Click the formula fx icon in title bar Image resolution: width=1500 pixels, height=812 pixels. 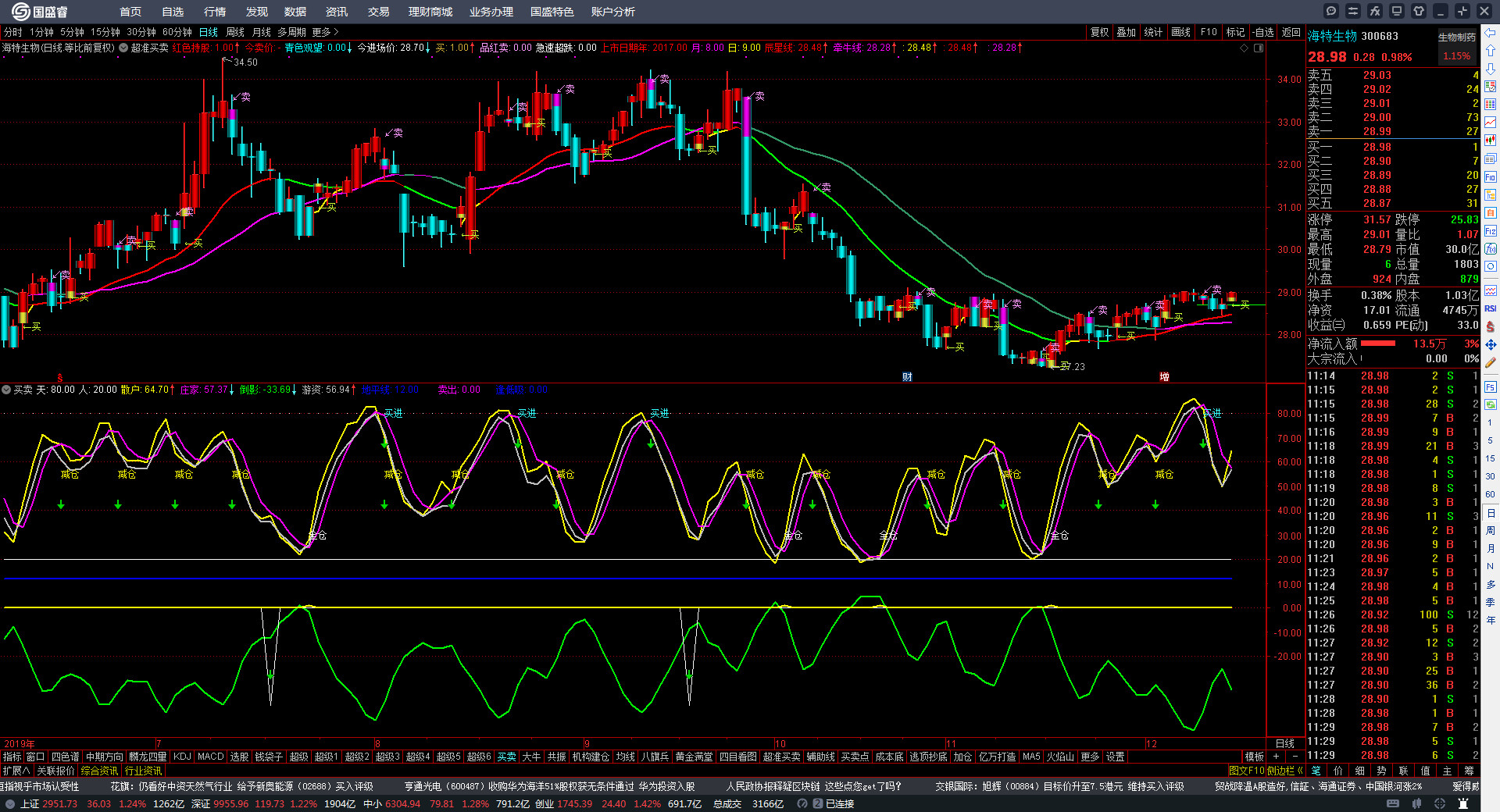click(1375, 11)
